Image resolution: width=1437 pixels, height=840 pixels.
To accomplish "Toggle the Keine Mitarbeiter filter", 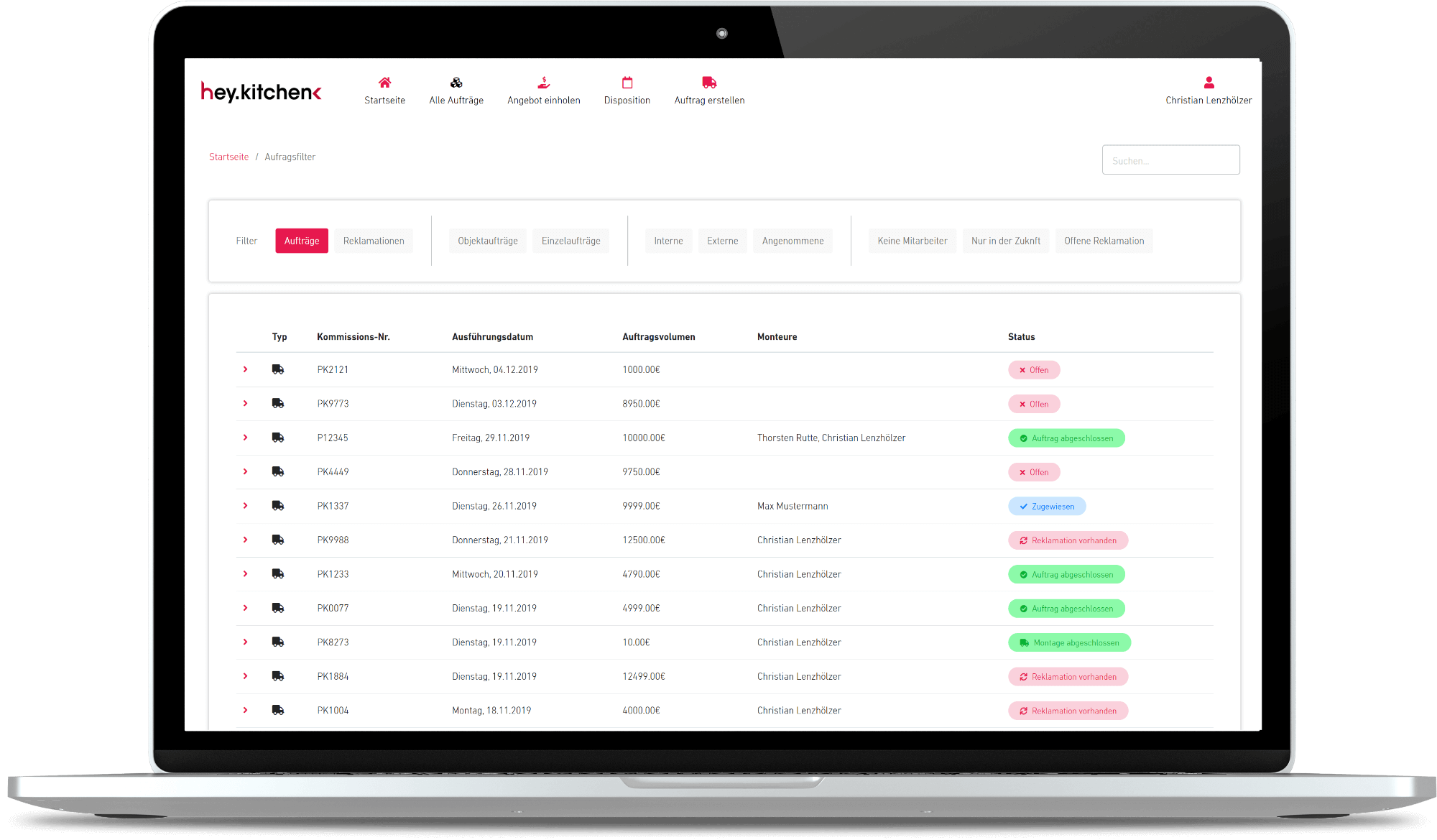I will tap(912, 241).
